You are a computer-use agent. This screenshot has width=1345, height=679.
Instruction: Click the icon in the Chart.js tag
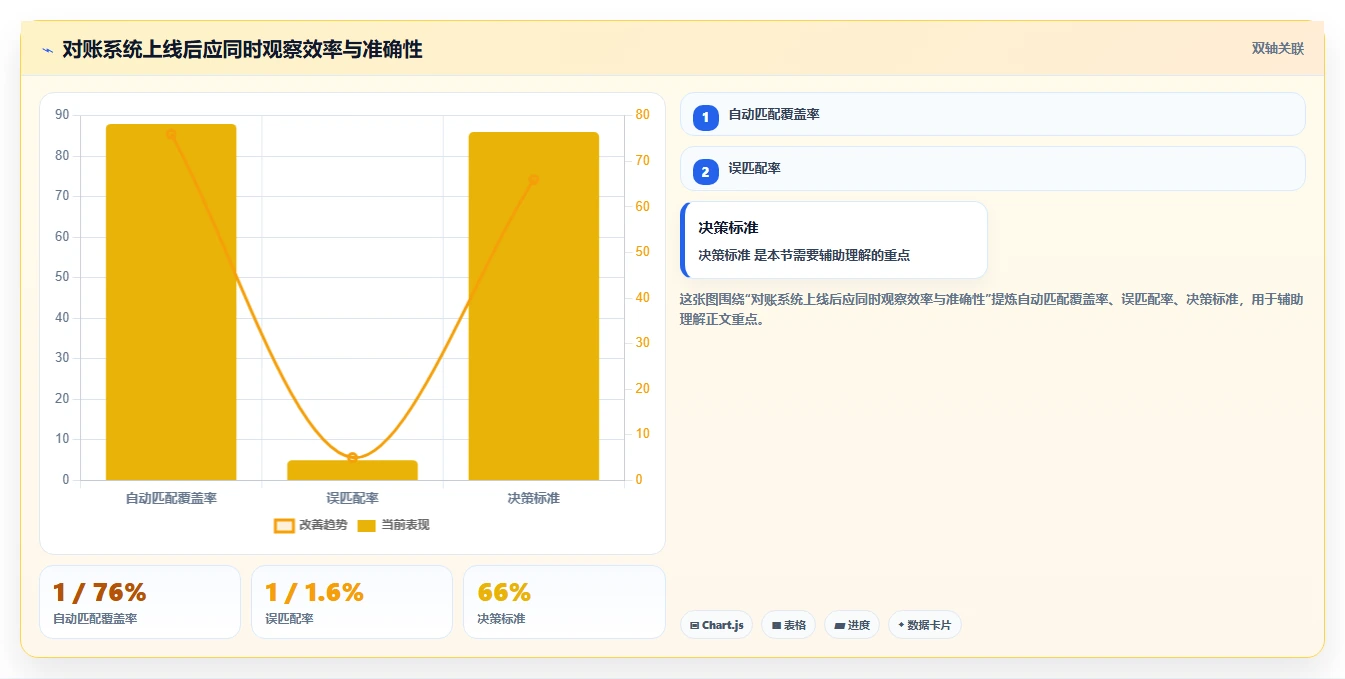pos(694,625)
